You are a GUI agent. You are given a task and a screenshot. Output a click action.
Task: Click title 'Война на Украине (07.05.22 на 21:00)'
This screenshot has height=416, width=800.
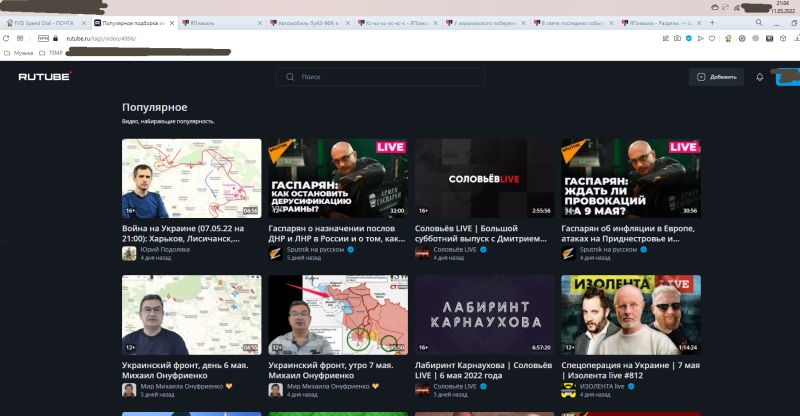183,233
